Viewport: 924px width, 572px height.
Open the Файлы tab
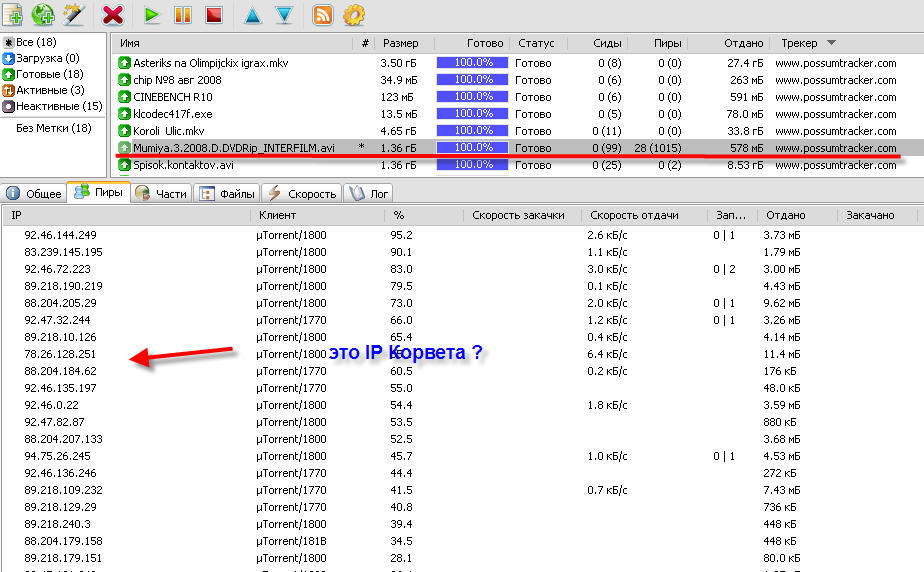[x=228, y=193]
